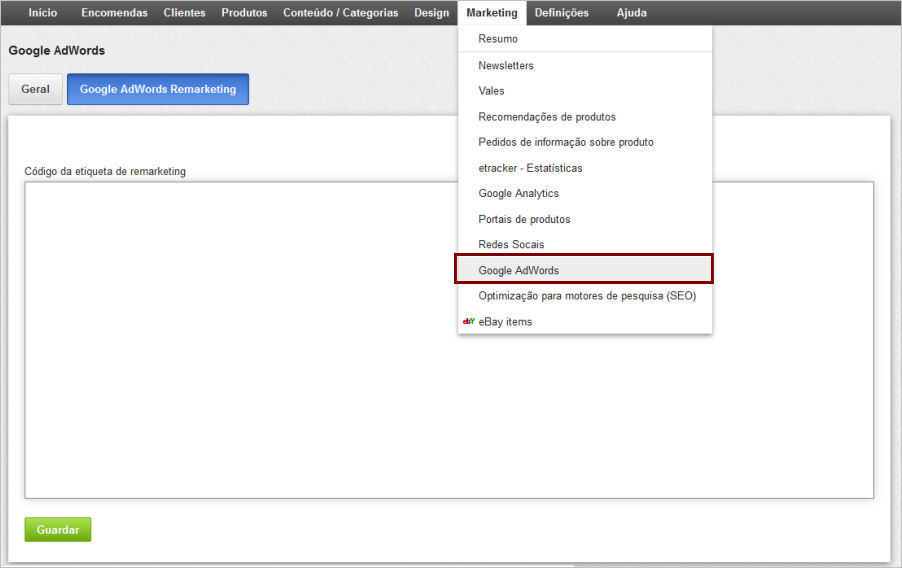Switch to the Geral tab
The height and width of the screenshot is (568, 902).
pyautogui.click(x=36, y=89)
